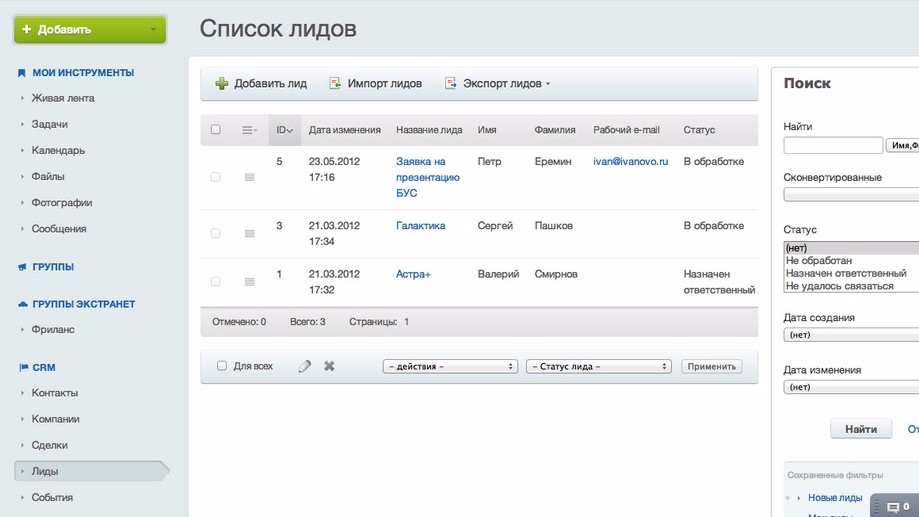Image resolution: width=919 pixels, height=517 pixels.
Task: Click the cloud icon beside ГРУППЫ ЭКСТРАНЕТ
Action: [22, 304]
